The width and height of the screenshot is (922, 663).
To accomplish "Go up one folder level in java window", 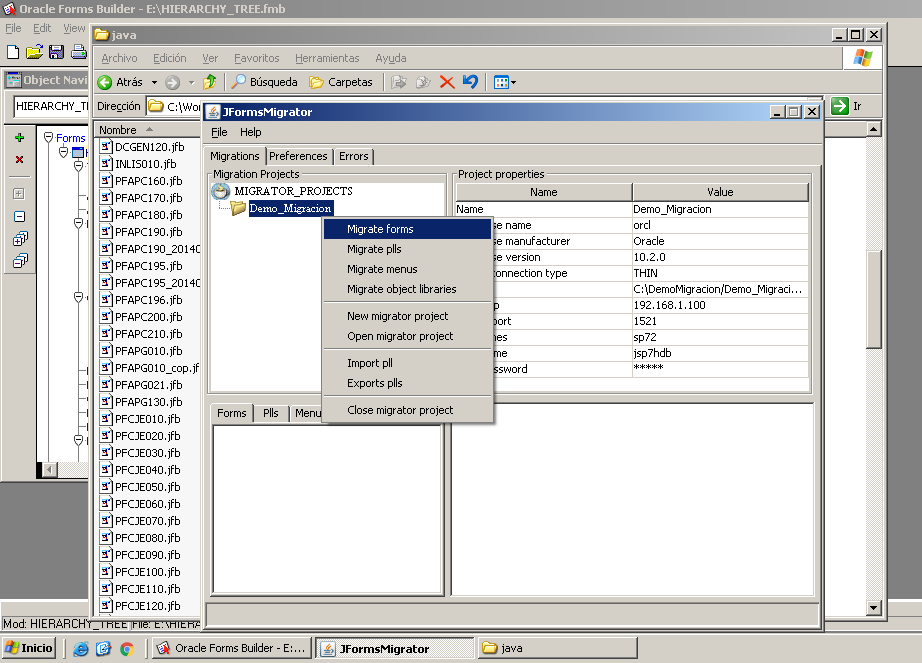I will [x=210, y=82].
